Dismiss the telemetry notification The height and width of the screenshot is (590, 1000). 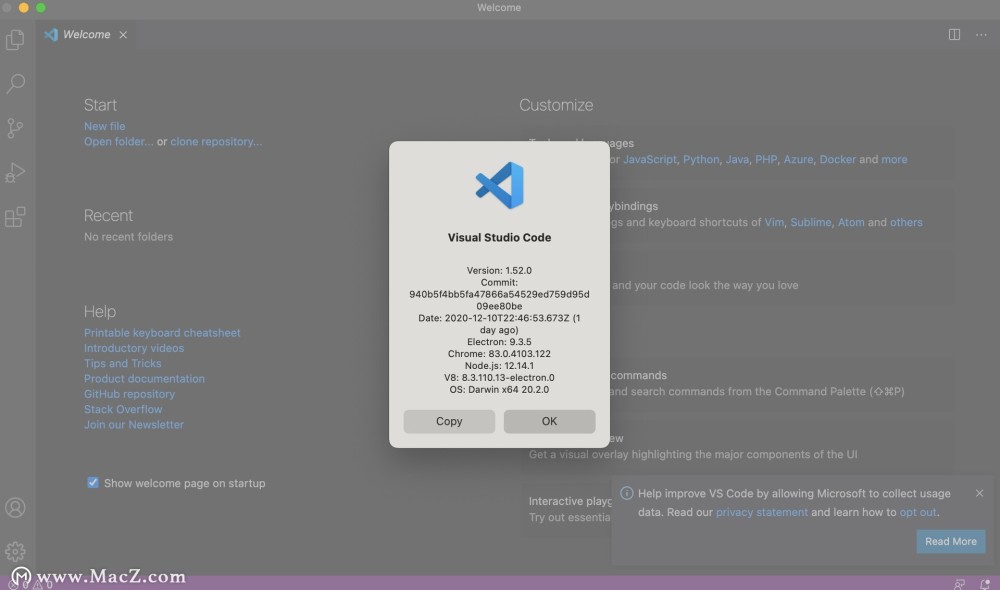point(980,493)
